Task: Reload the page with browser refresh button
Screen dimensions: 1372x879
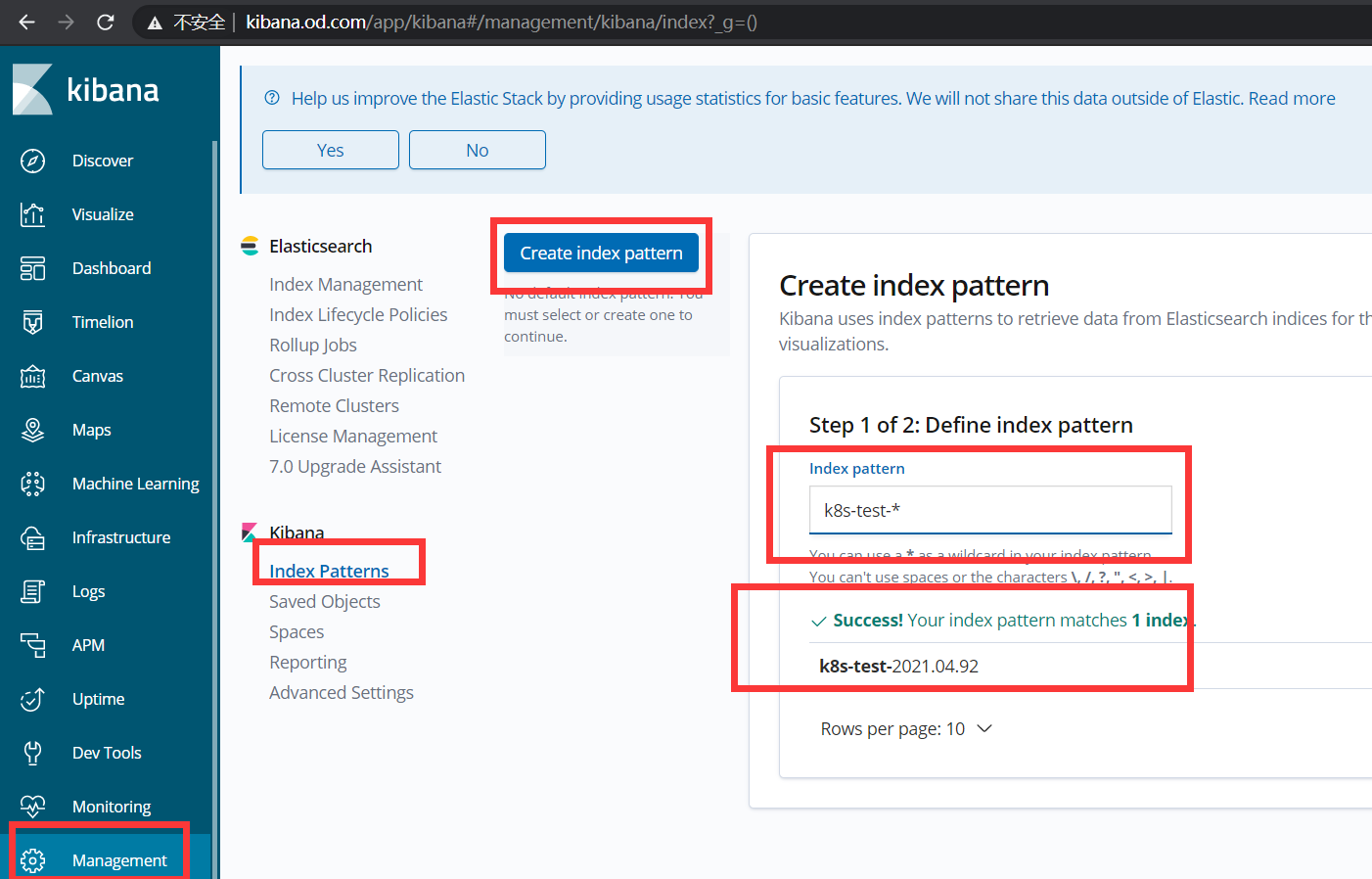Action: (x=106, y=22)
